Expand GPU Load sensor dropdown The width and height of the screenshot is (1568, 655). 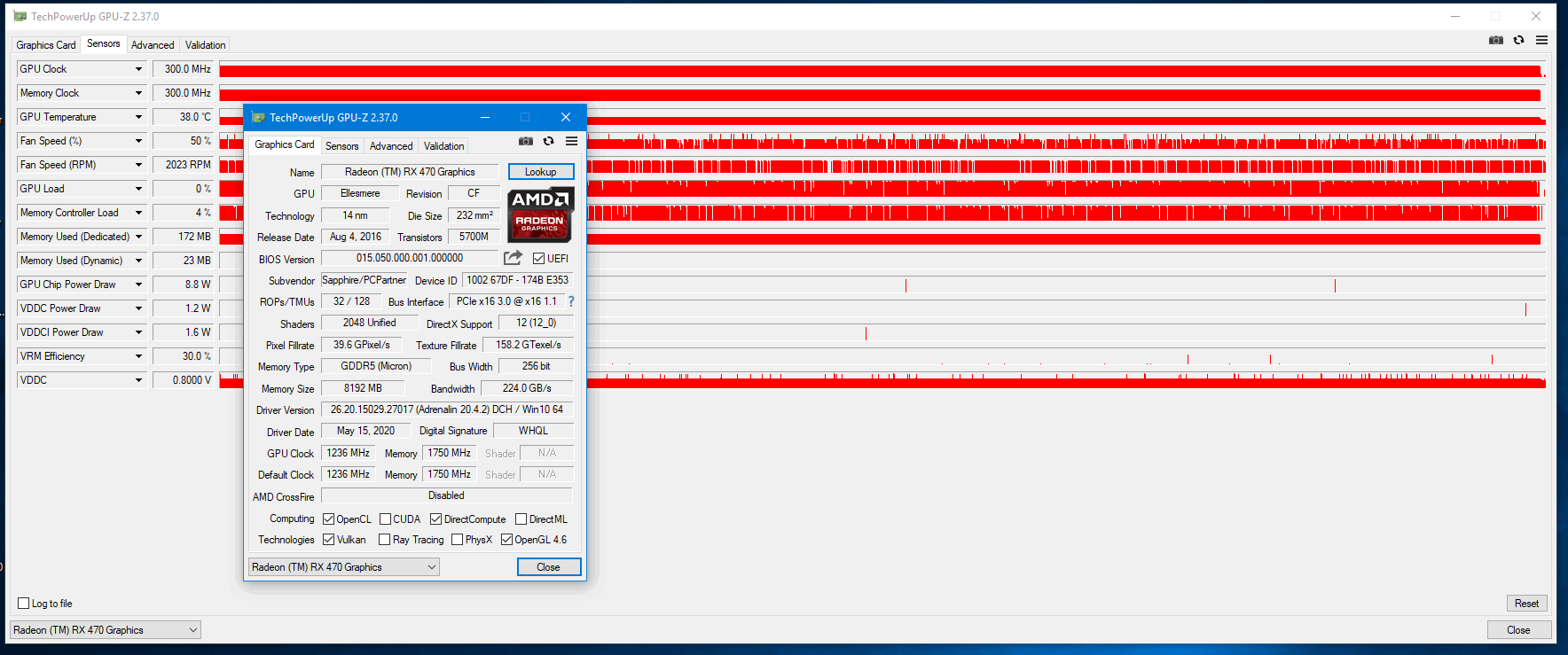[138, 189]
